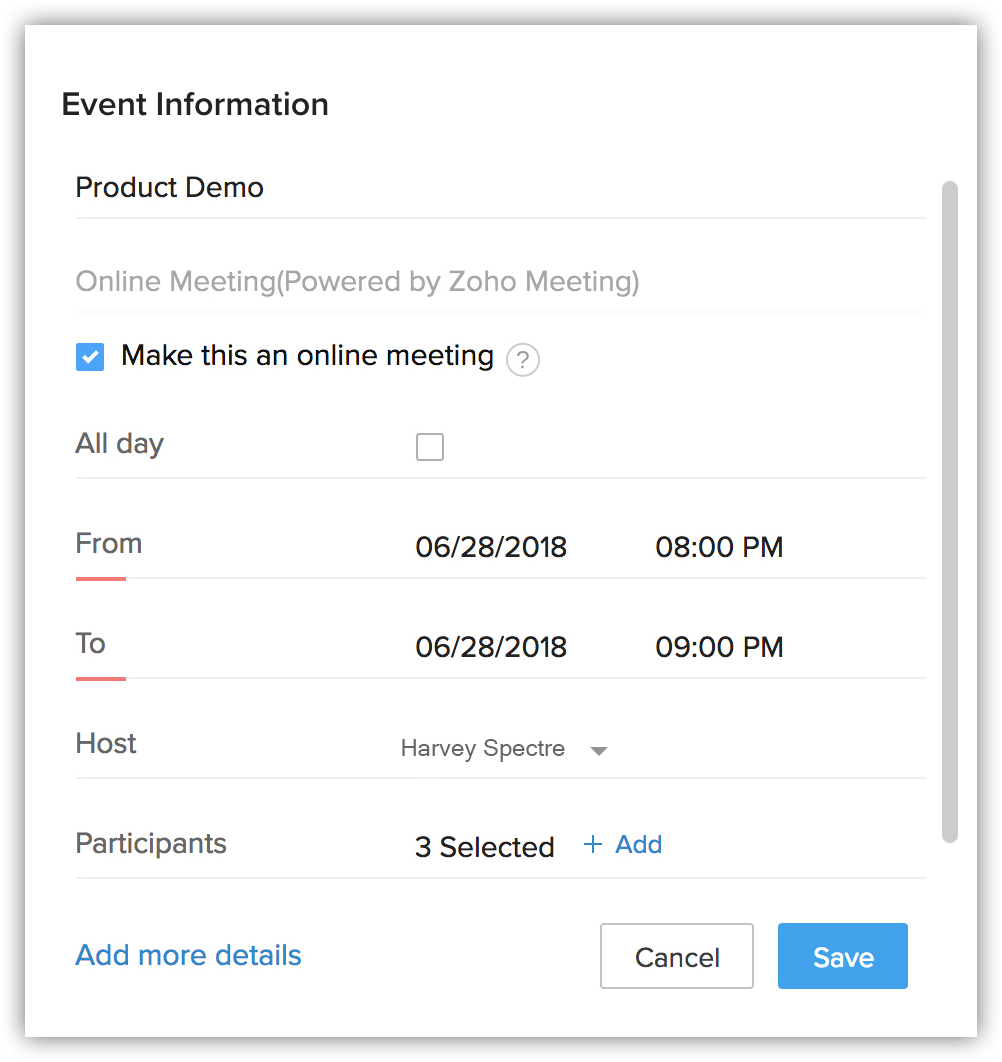Click the Cancel button
This screenshot has height=1062, width=1002.
(x=677, y=956)
